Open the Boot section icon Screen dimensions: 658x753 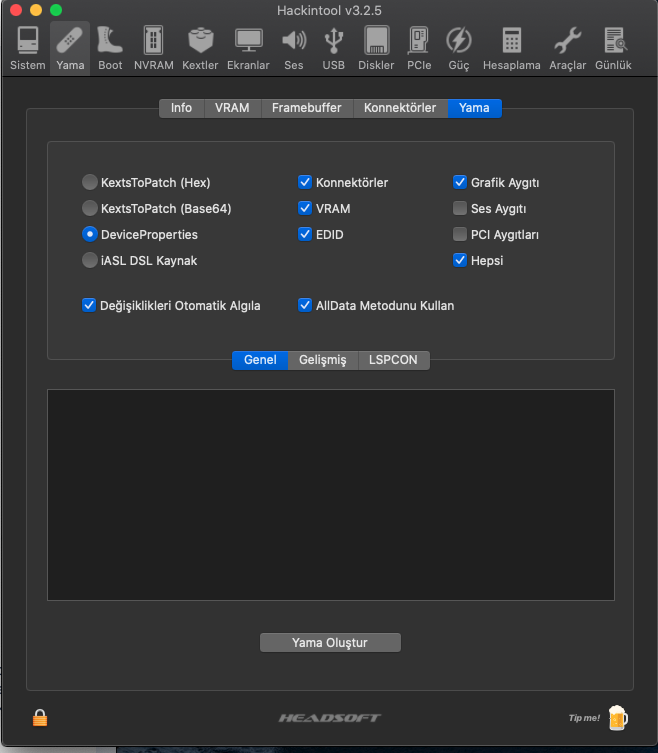110,48
